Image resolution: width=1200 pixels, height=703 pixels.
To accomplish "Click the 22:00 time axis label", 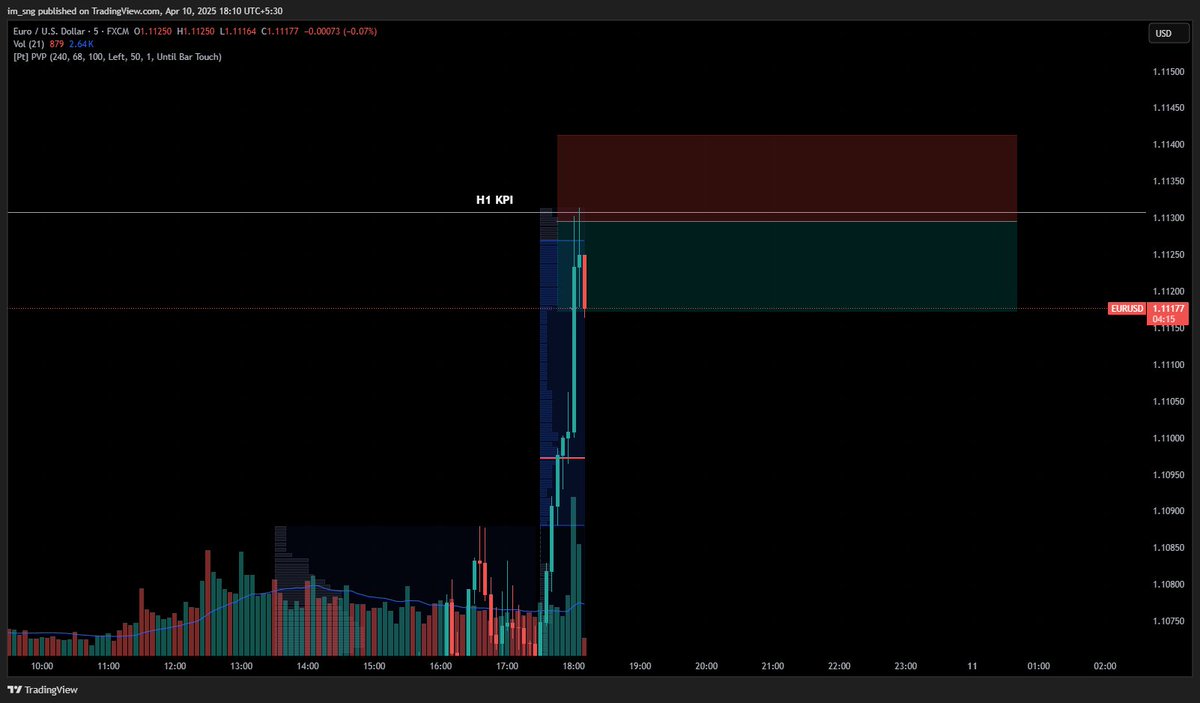I will click(x=839, y=666).
